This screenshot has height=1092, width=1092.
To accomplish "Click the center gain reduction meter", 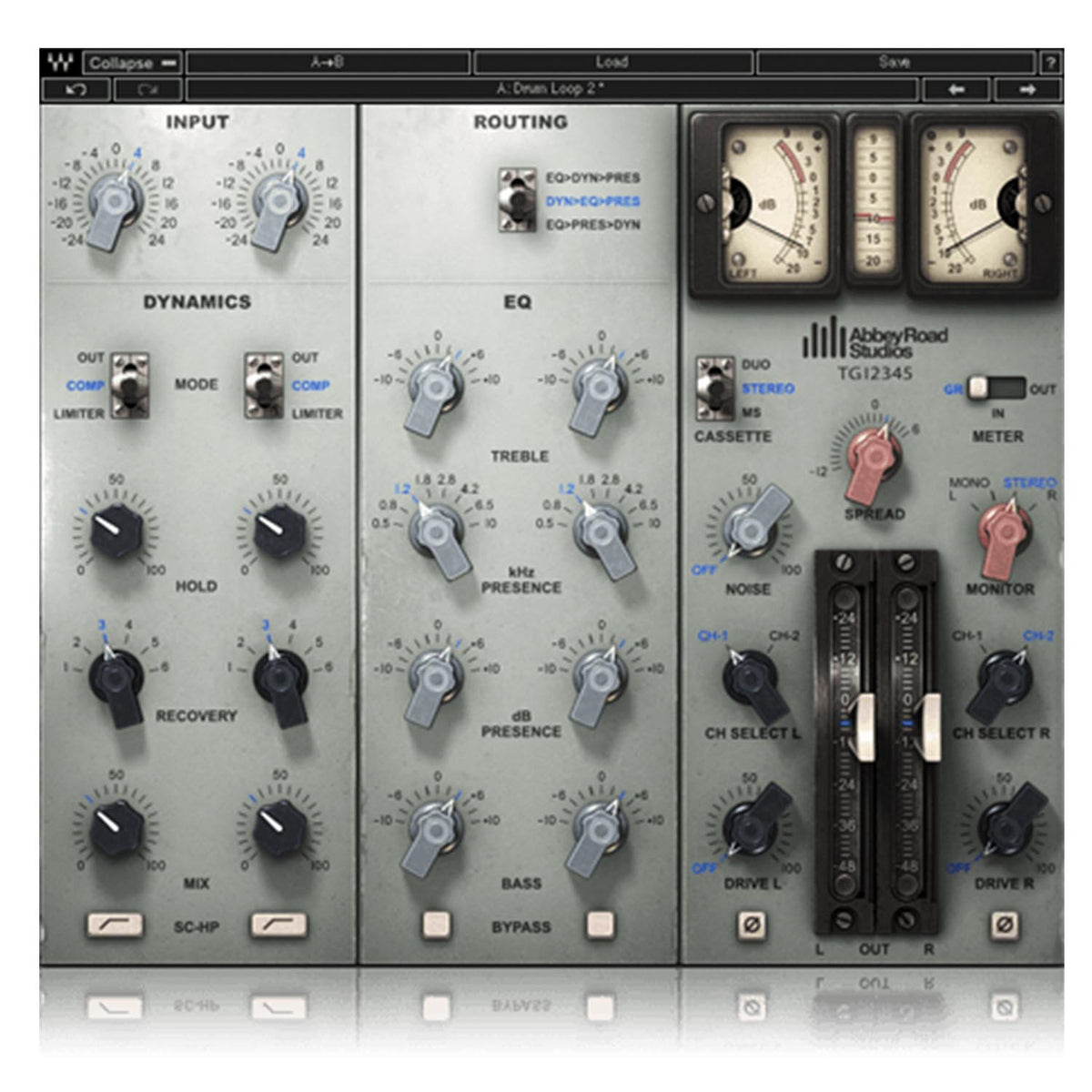I will point(873,200).
